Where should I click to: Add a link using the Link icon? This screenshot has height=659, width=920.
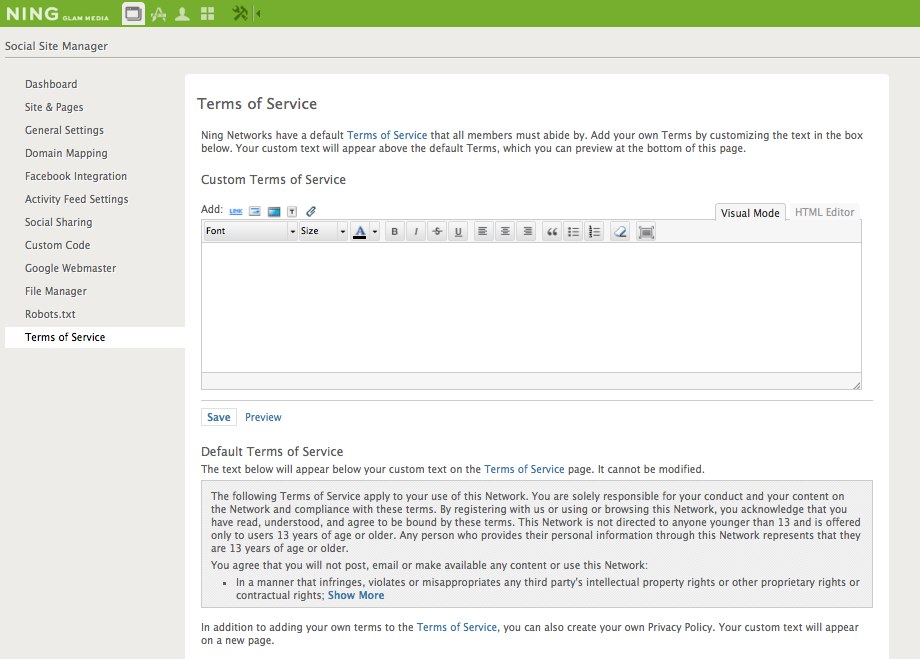point(236,211)
